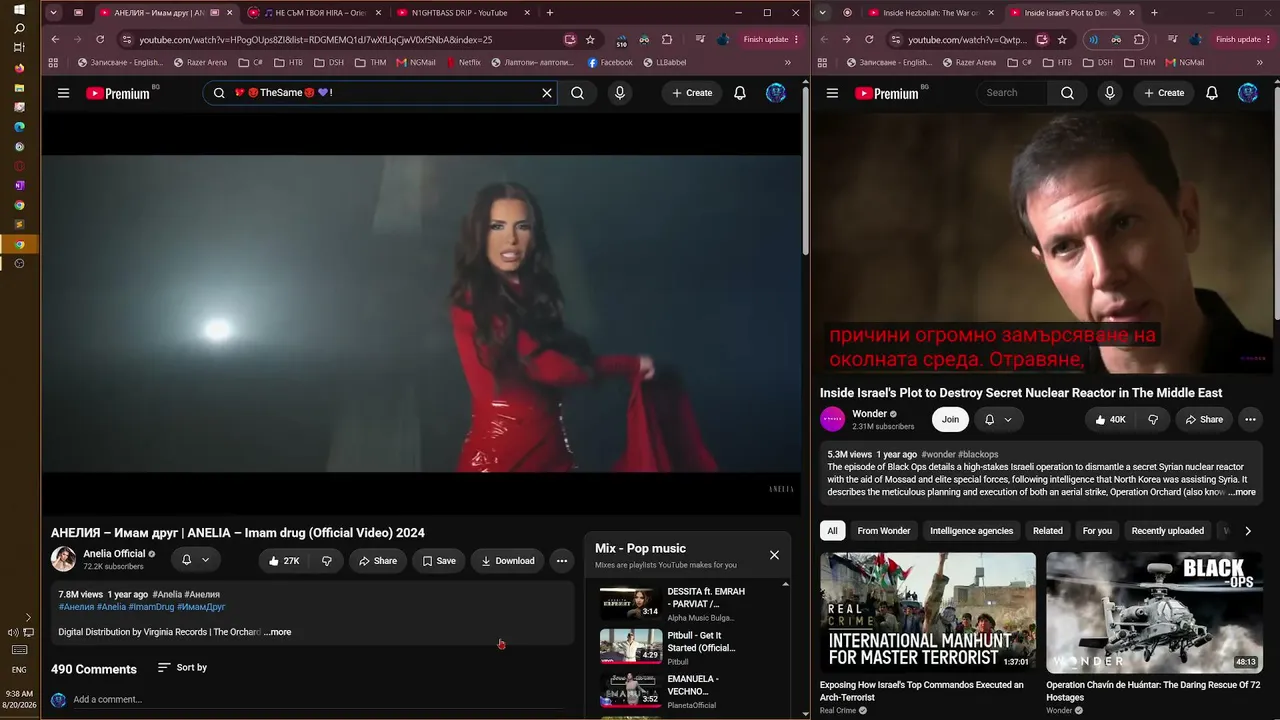Screen dimensions: 1280x720
Task: Open more actions for the Anelia video
Action: [x=562, y=561]
